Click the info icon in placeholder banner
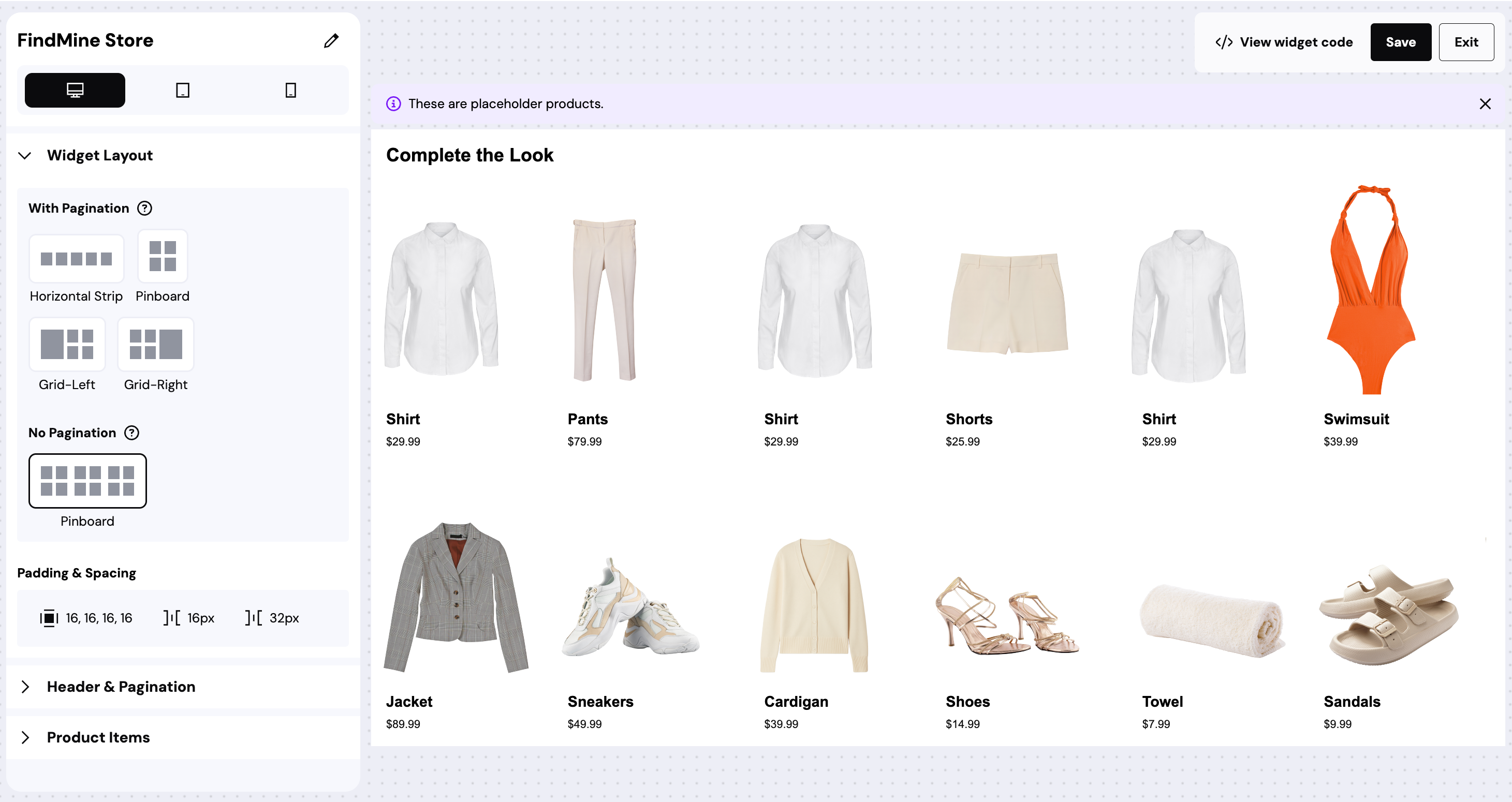This screenshot has height=802, width=1512. (x=393, y=103)
